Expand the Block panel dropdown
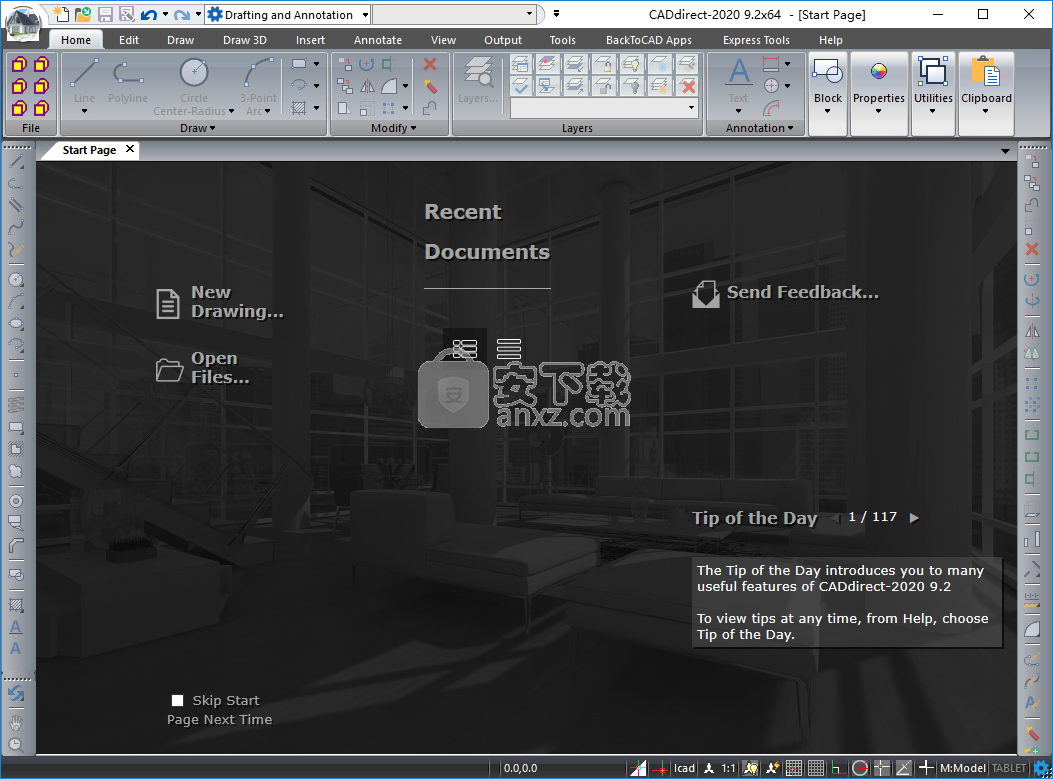This screenshot has width=1053, height=779. click(x=827, y=111)
